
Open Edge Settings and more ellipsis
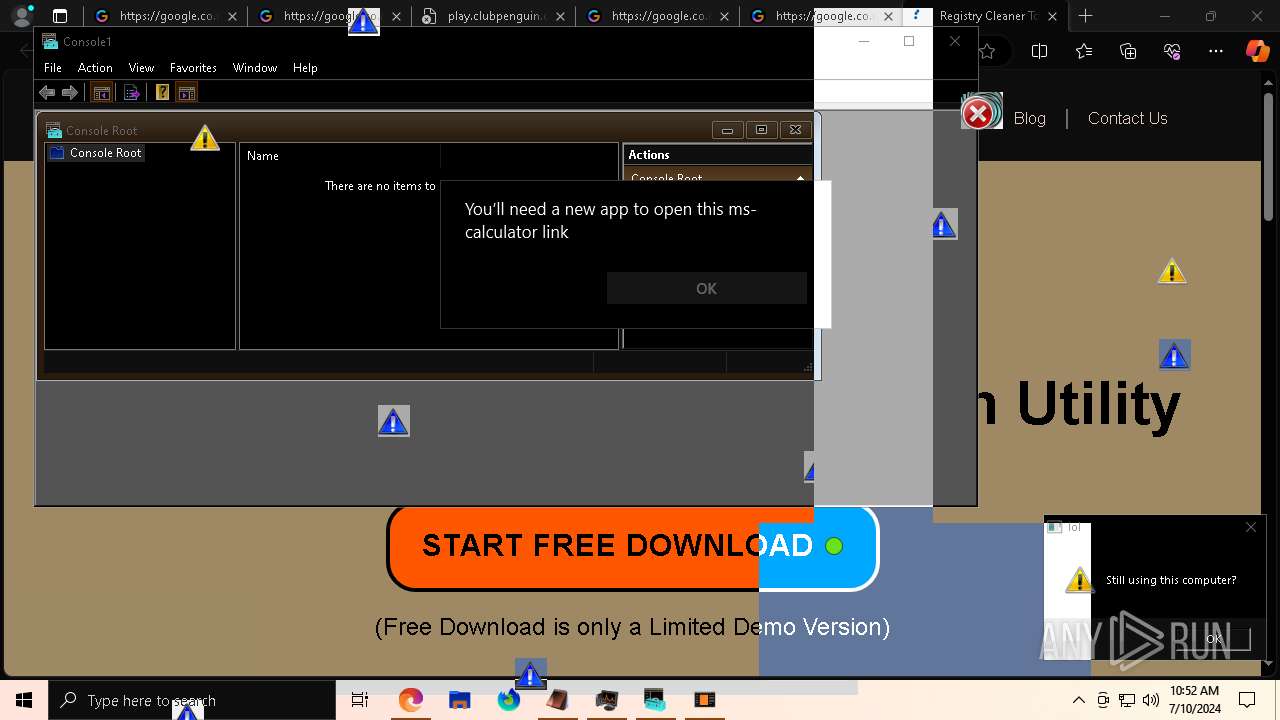coord(1216,51)
